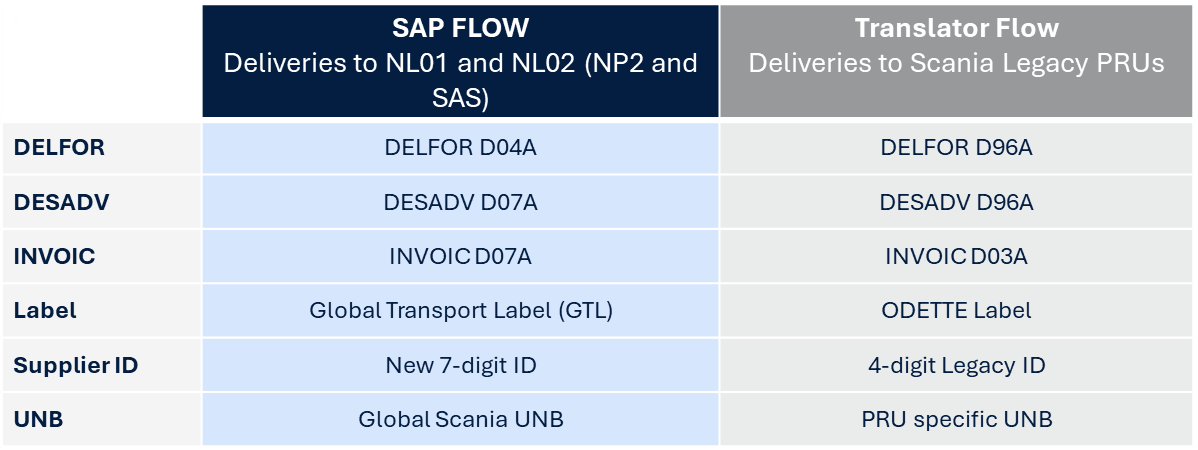Screen dimensions: 1198x450
Task: Select the PRU specific UNB cell
Action: (x=956, y=419)
